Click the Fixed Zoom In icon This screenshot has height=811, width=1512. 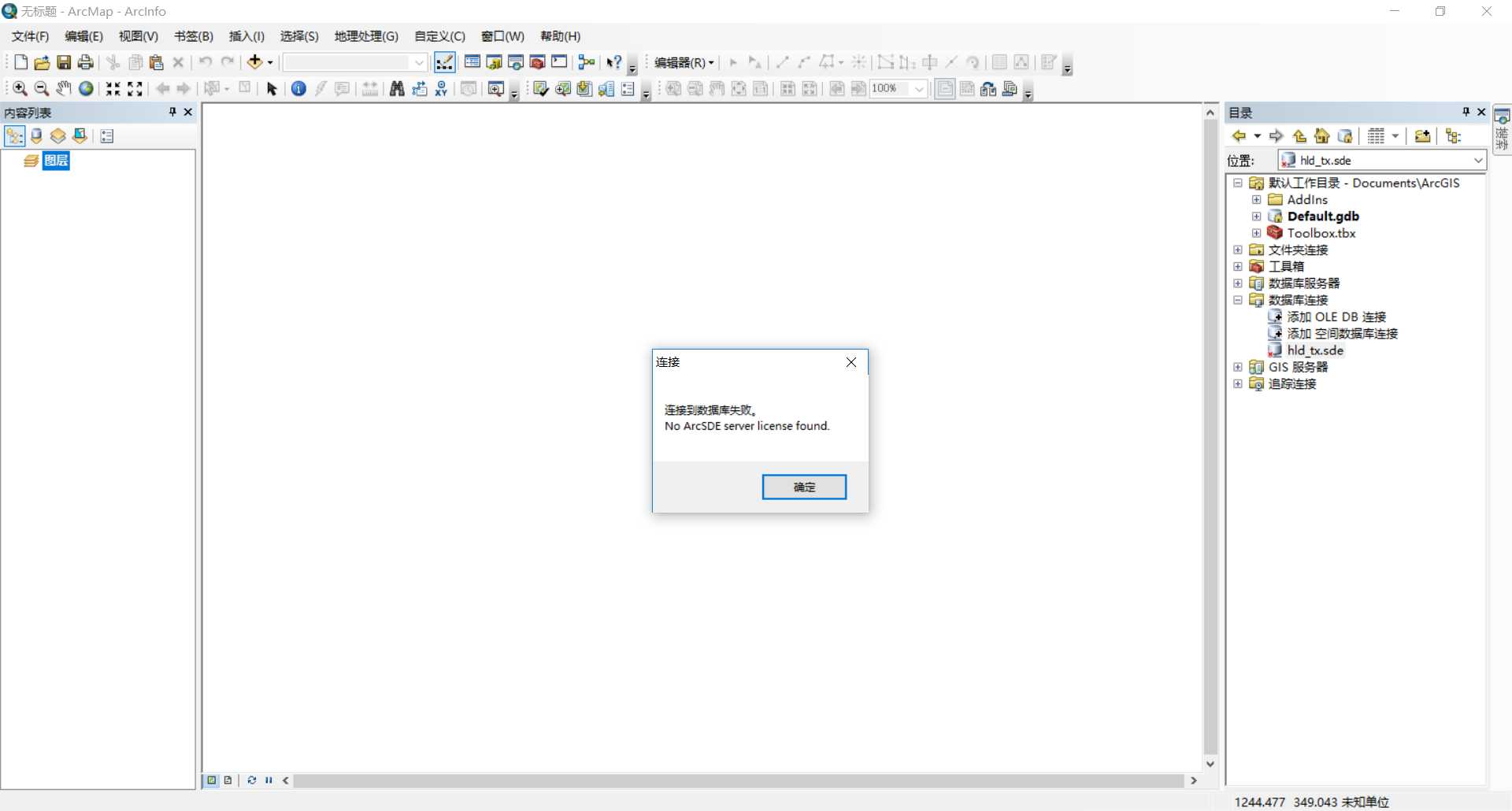pos(113,89)
